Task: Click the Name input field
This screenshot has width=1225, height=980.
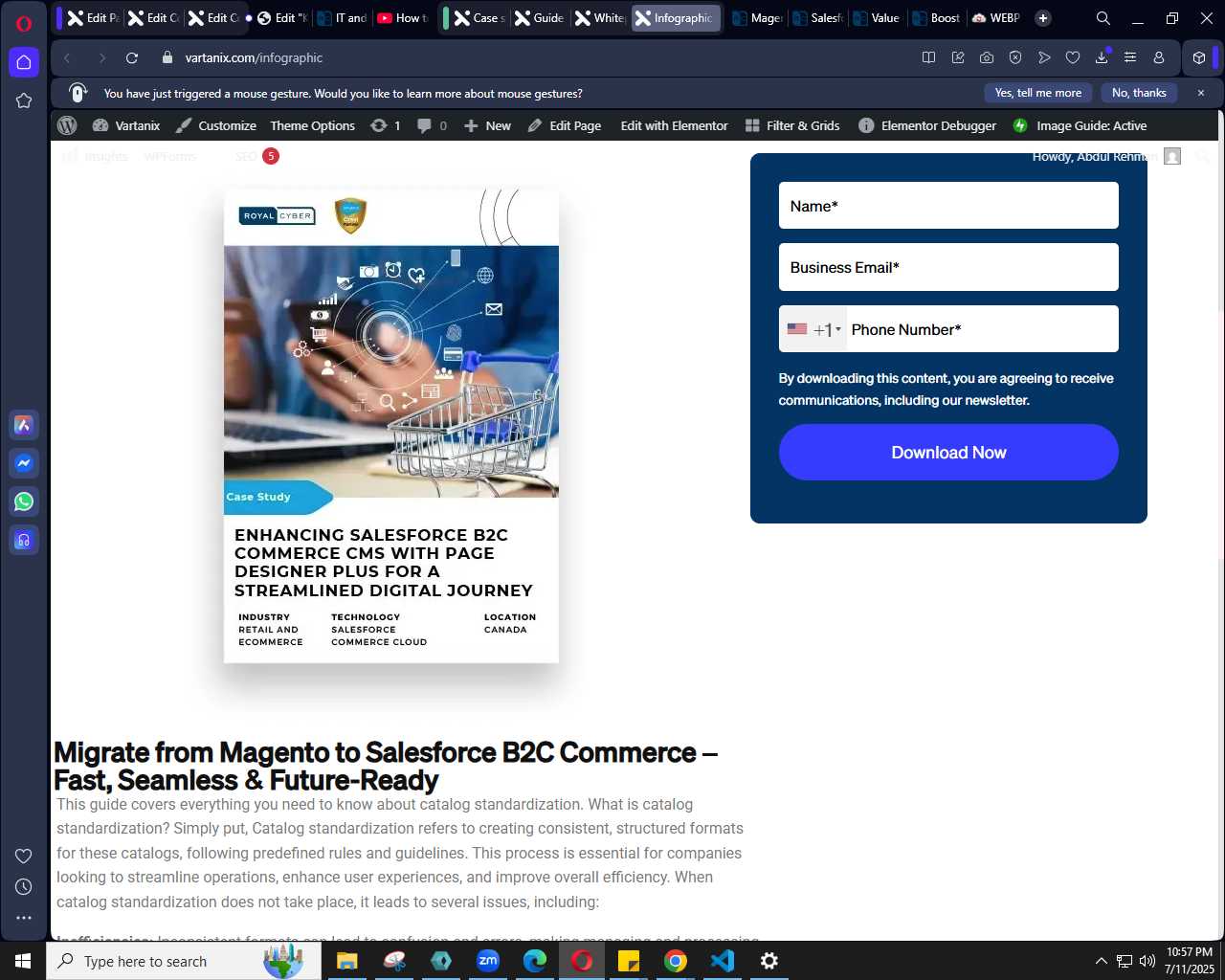Action: pyautogui.click(x=948, y=206)
